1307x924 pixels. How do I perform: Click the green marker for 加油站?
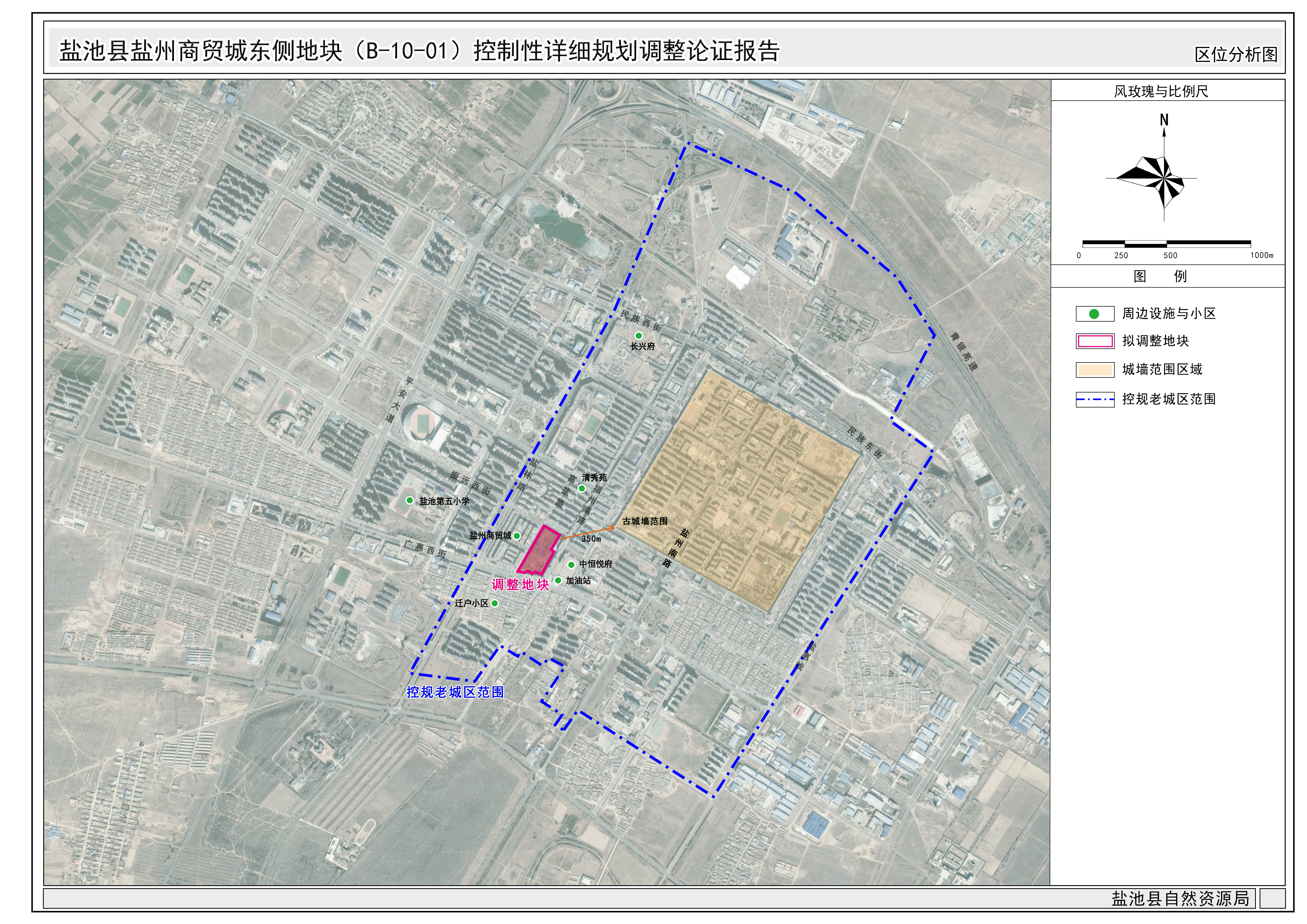coord(558,580)
